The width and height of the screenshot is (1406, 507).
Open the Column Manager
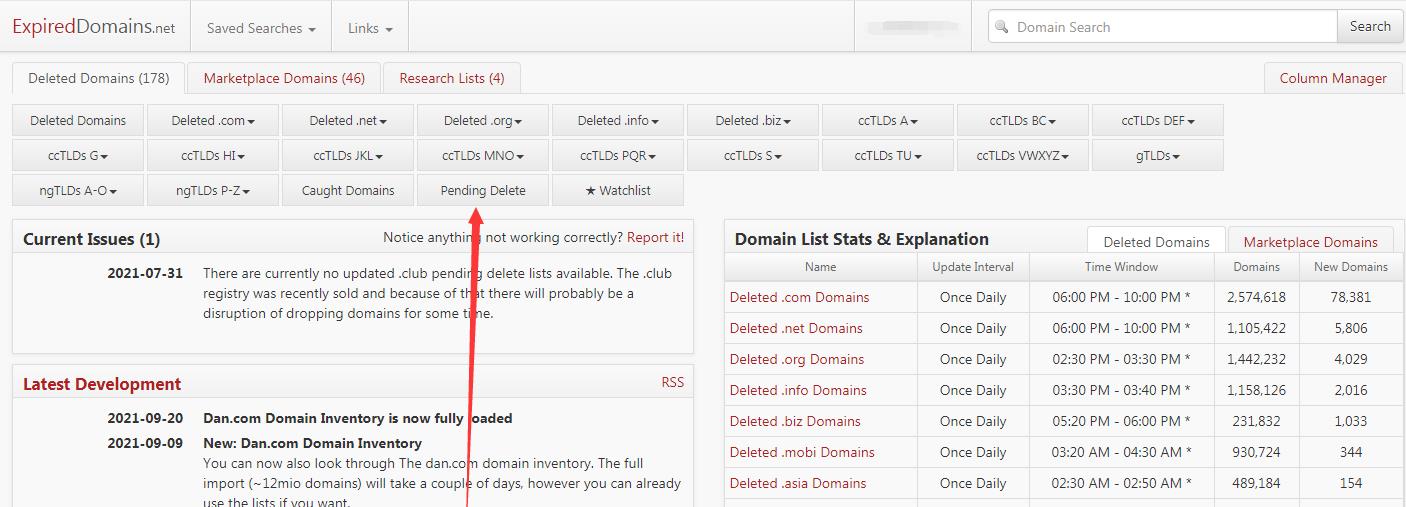[1332, 78]
